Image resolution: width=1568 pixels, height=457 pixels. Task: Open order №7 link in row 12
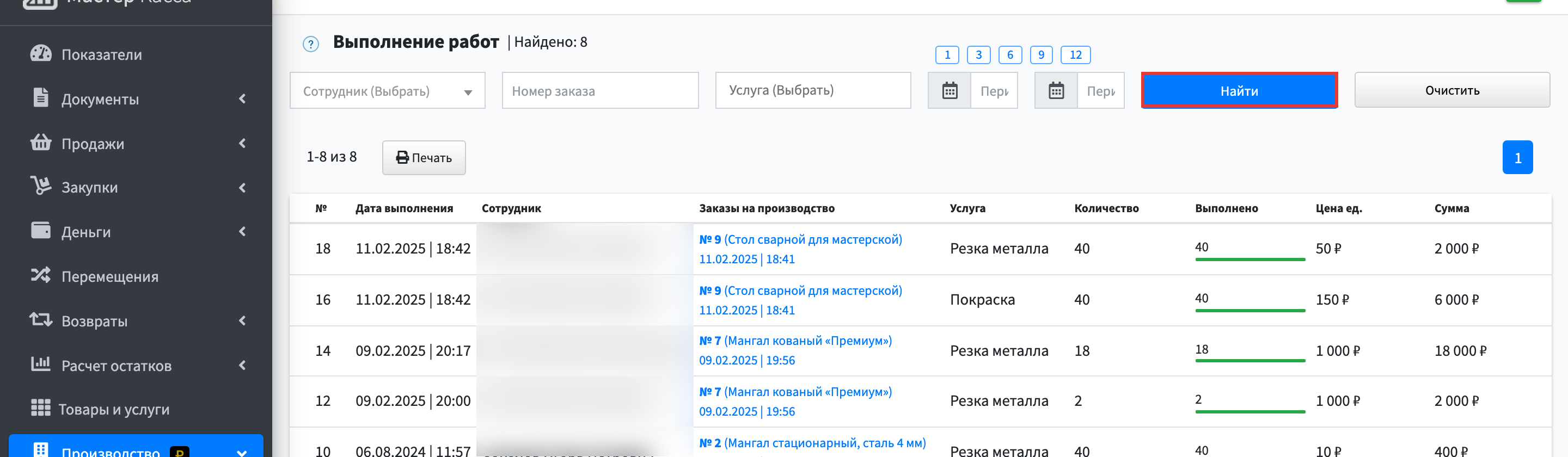pyautogui.click(x=795, y=402)
